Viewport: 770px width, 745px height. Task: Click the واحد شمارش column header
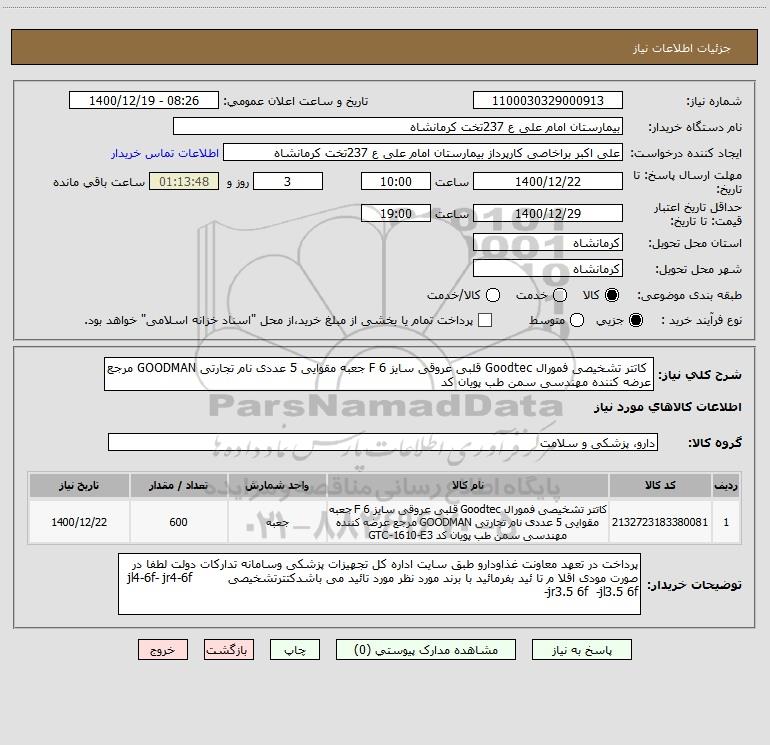(277, 485)
